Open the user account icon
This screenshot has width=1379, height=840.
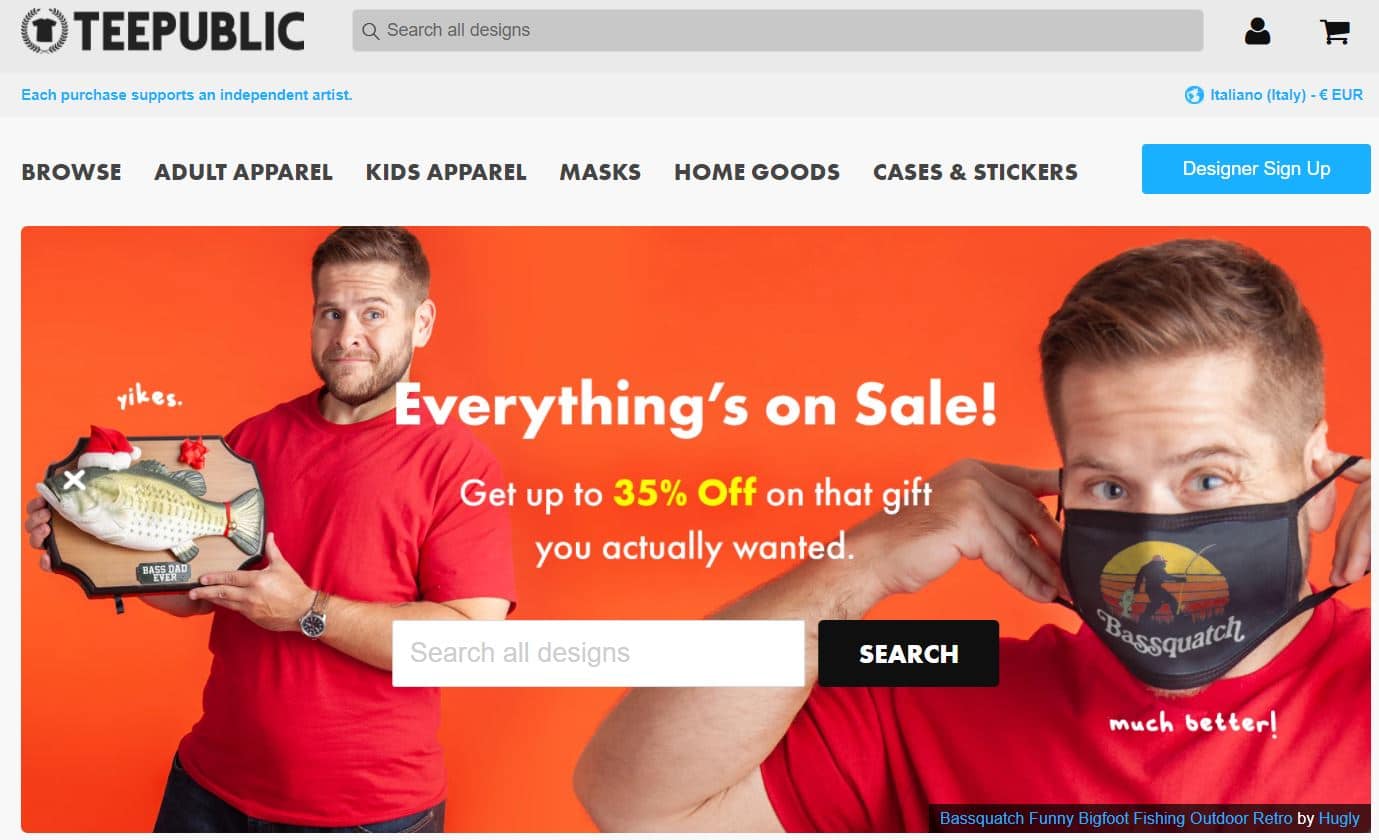[1257, 31]
